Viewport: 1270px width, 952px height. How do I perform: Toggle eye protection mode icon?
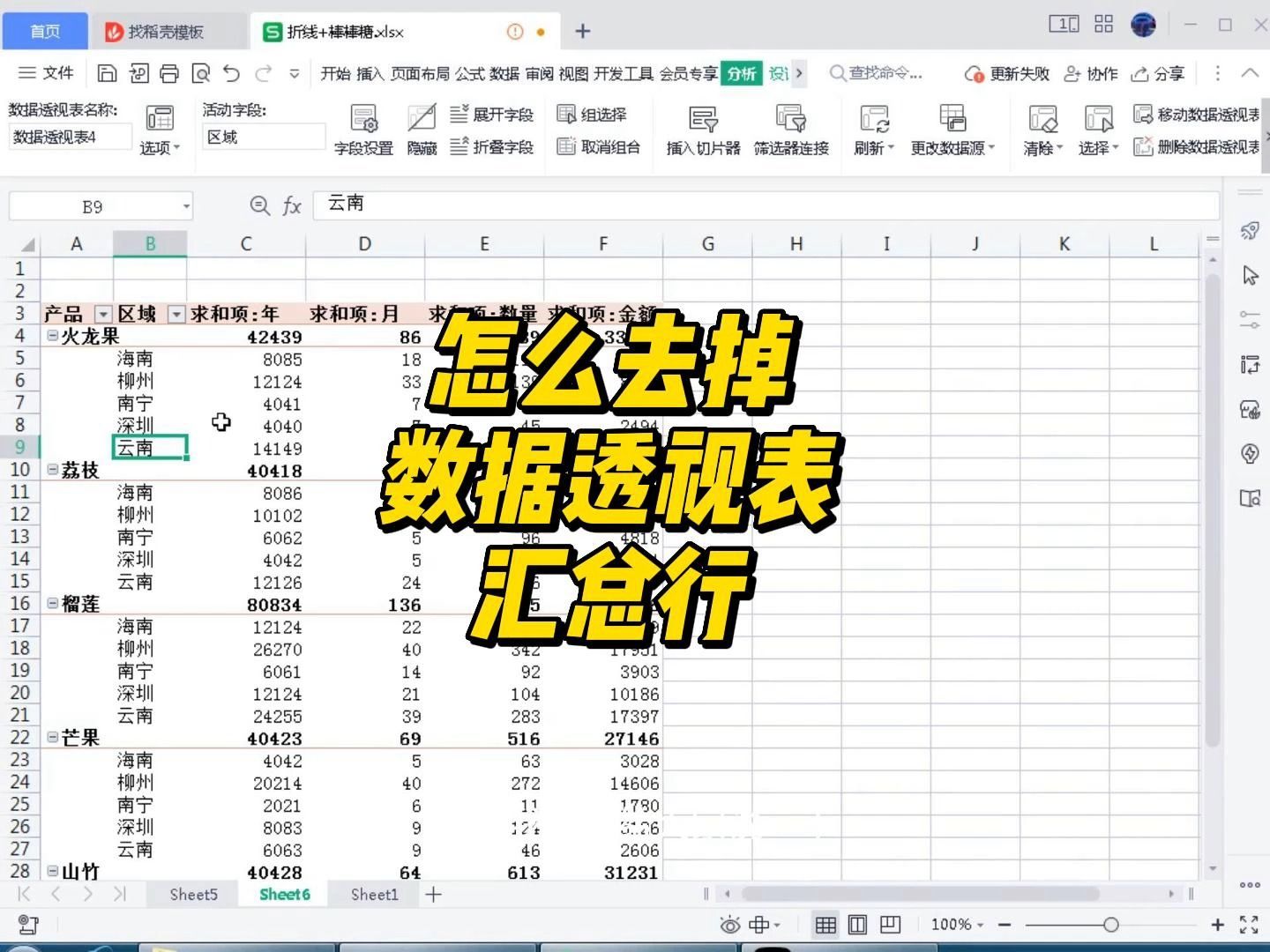point(730,925)
